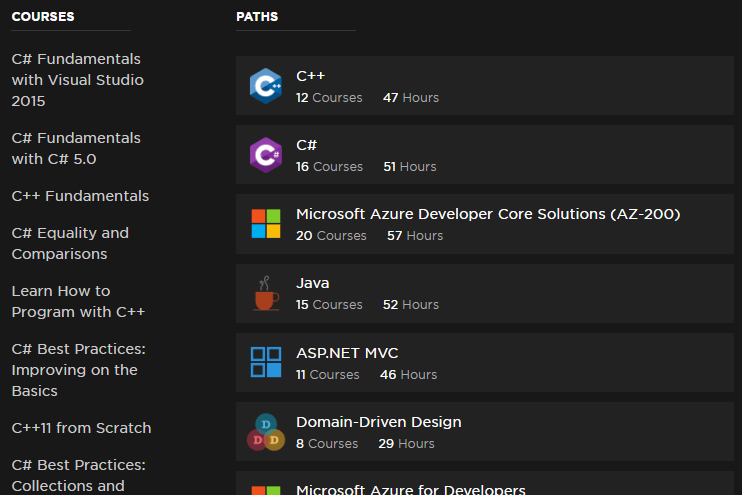Click the Java coffee cup icon
The height and width of the screenshot is (495, 742).
coord(265,293)
